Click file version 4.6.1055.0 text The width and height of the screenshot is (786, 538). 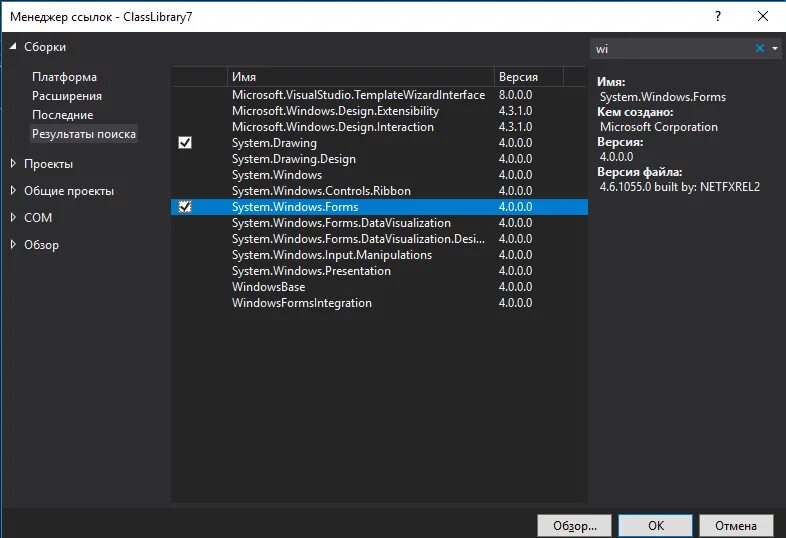pos(680,187)
